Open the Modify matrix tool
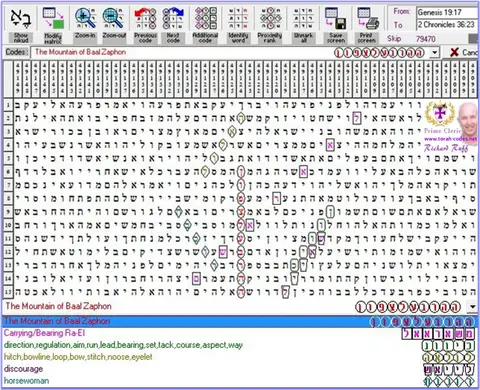480x390 pixels. click(x=53, y=18)
